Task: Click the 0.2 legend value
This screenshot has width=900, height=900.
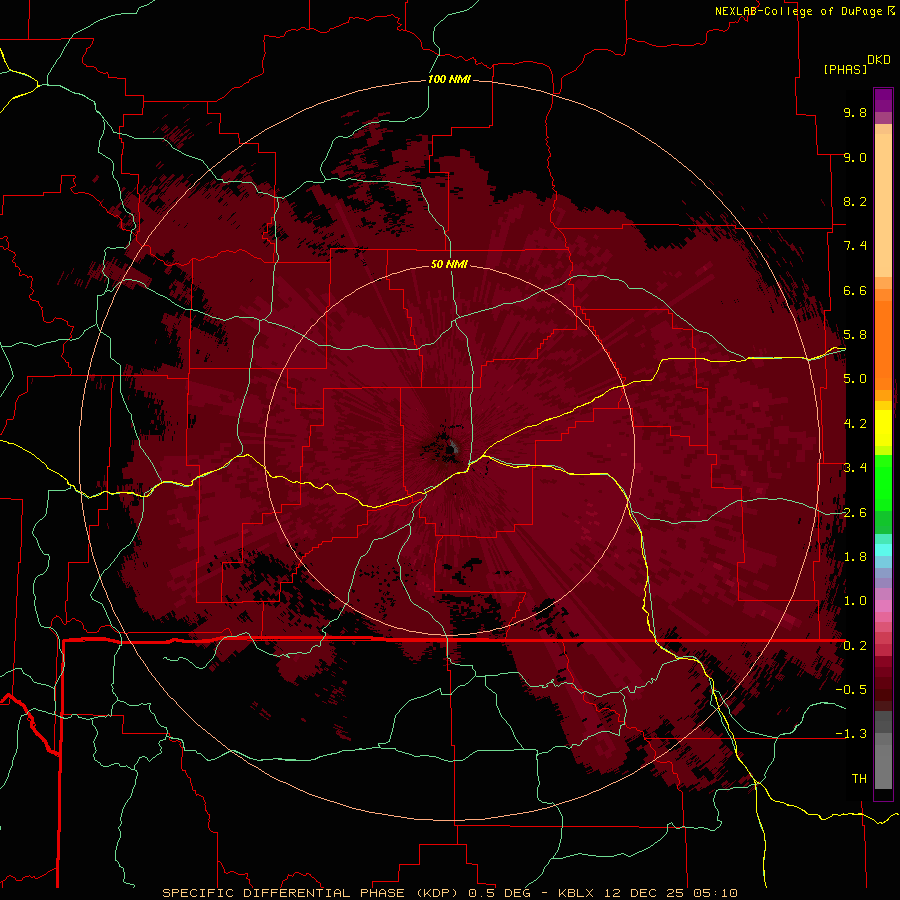Action: (x=855, y=646)
